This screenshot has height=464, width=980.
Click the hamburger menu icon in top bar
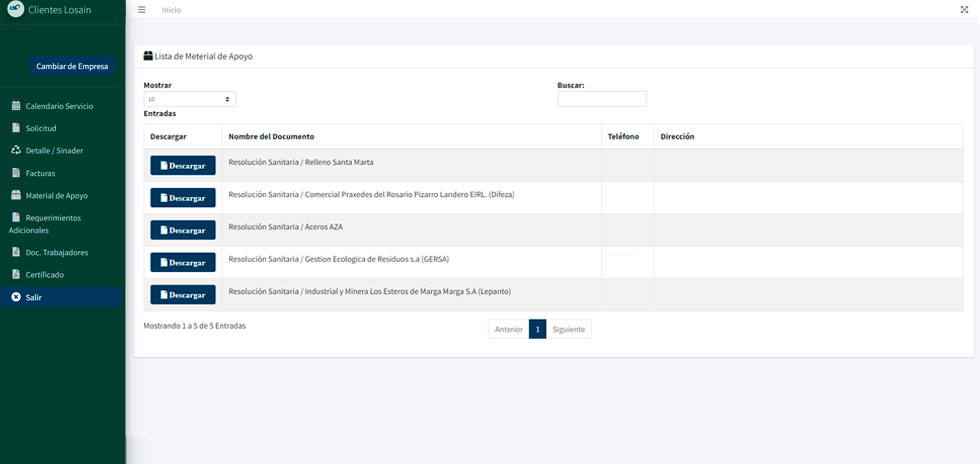142,9
